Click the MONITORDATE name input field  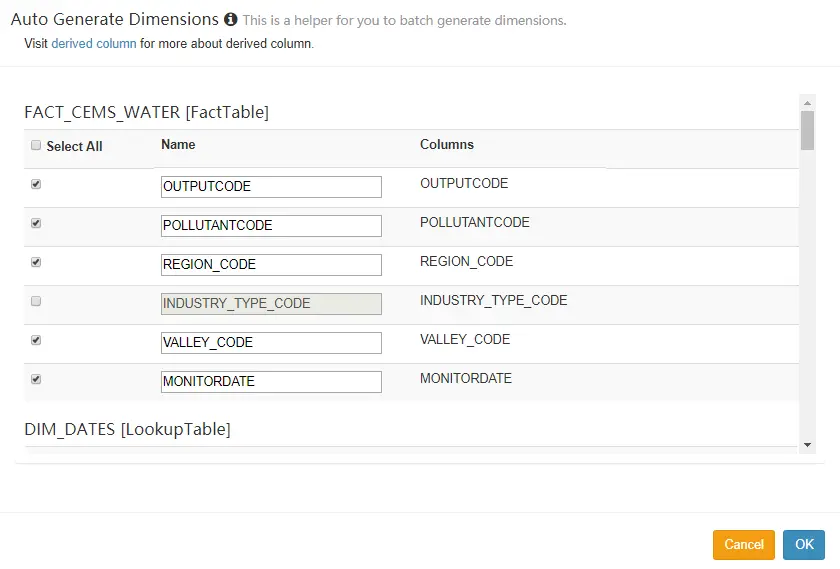[x=271, y=382]
